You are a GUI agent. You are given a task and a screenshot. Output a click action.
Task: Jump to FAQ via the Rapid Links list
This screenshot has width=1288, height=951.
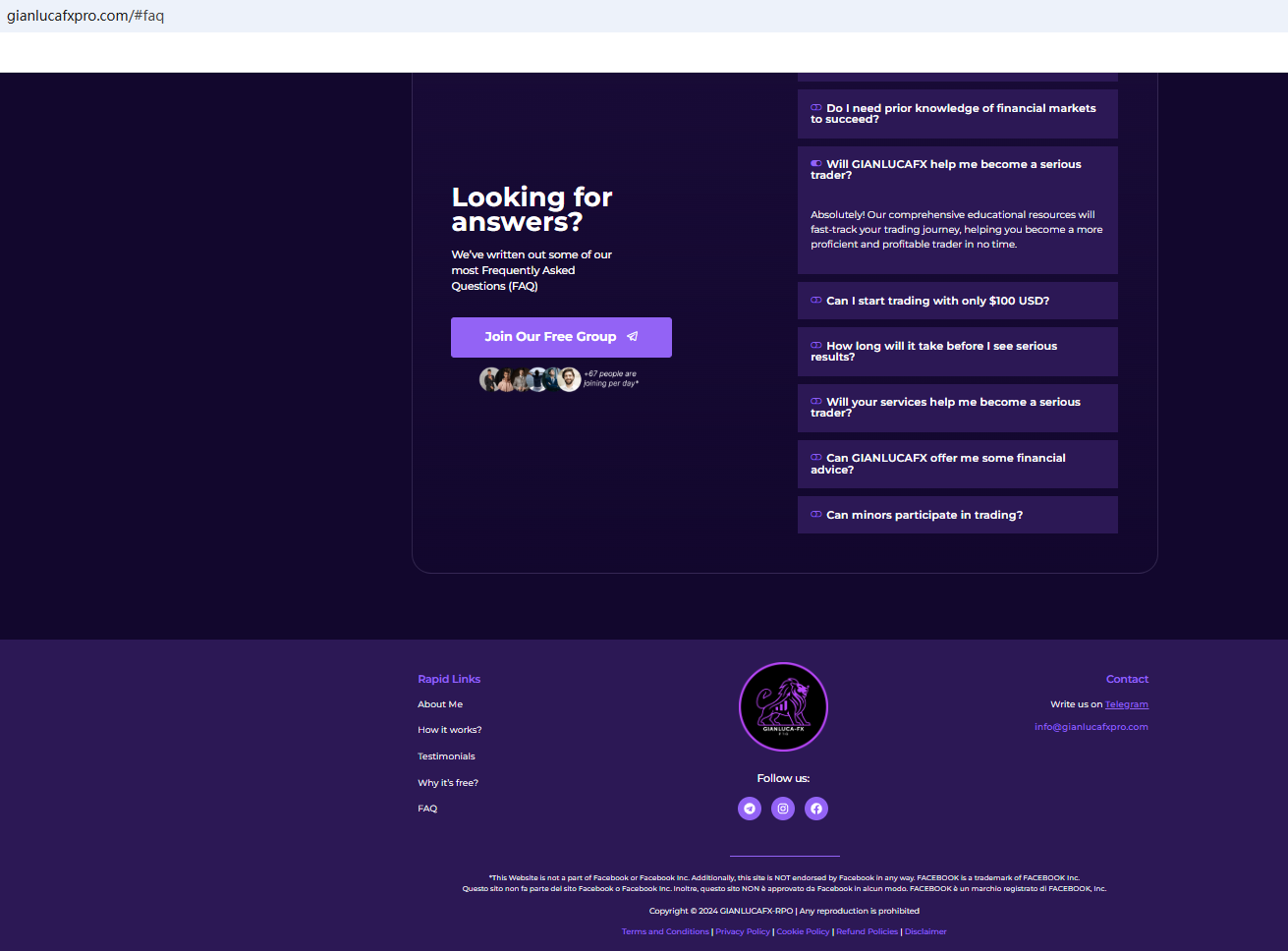point(427,809)
